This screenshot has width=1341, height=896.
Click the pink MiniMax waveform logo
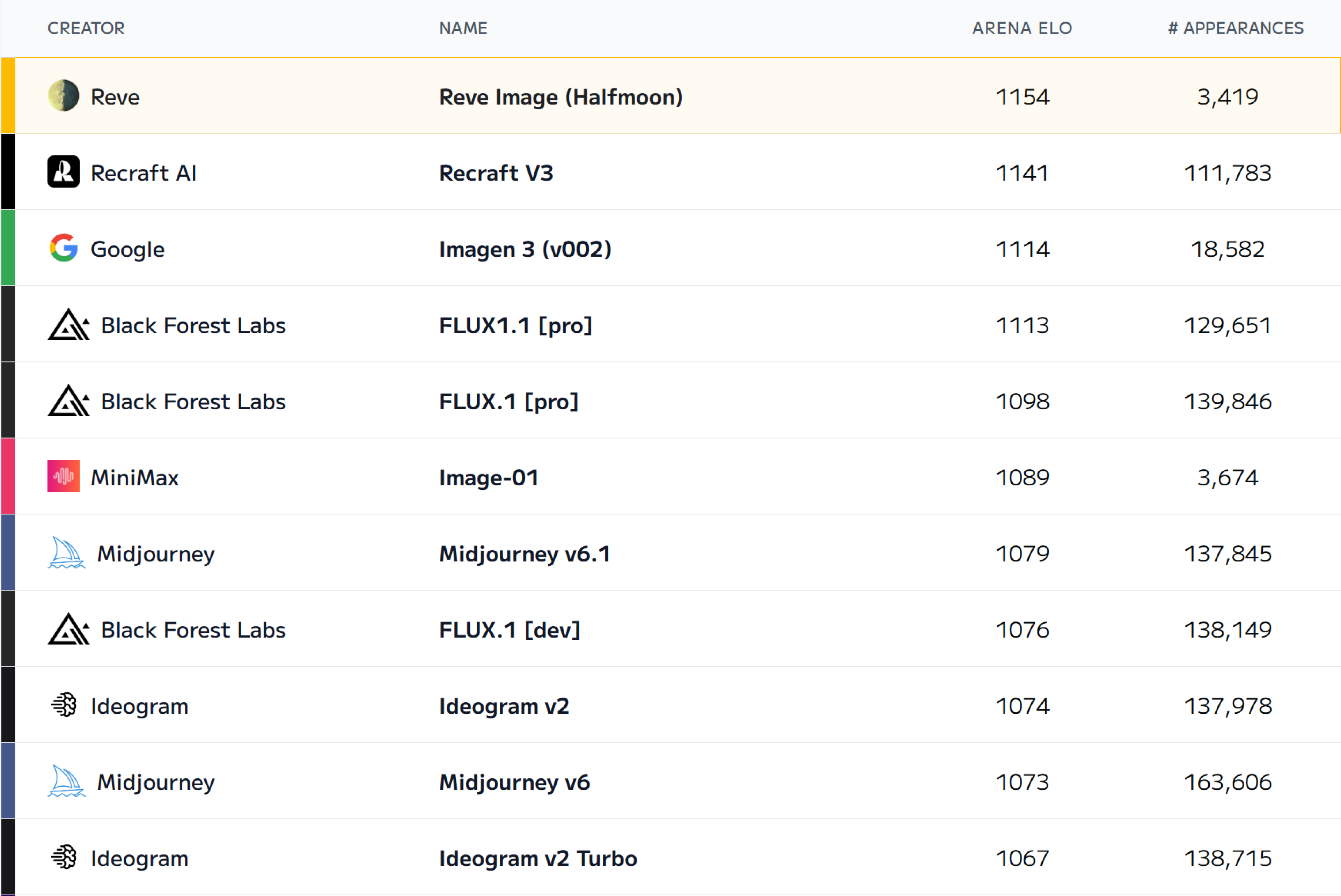[64, 476]
